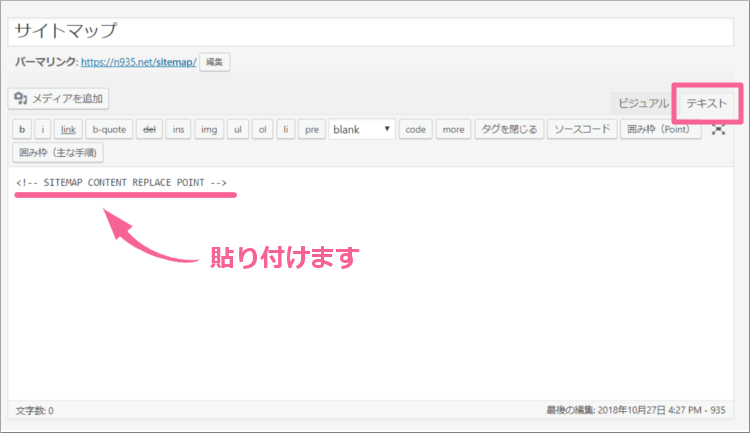Click the ソースコード button

(582, 129)
